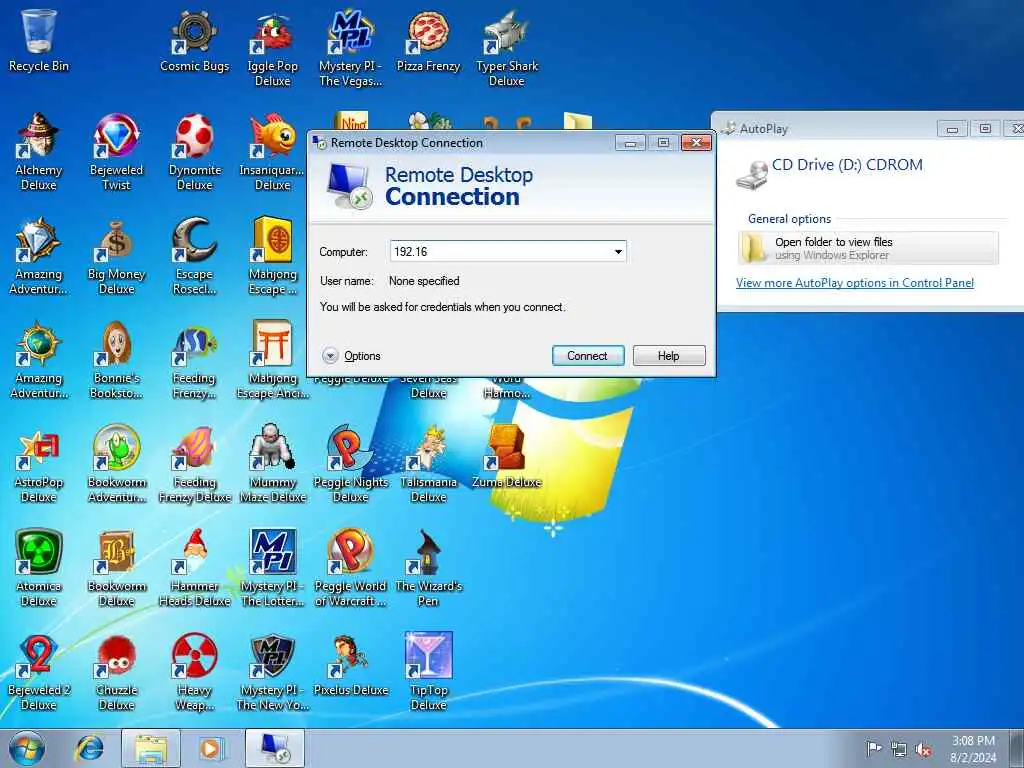Select Atomica Deluxe icon
Image resolution: width=1024 pixels, height=768 pixels.
[38, 569]
